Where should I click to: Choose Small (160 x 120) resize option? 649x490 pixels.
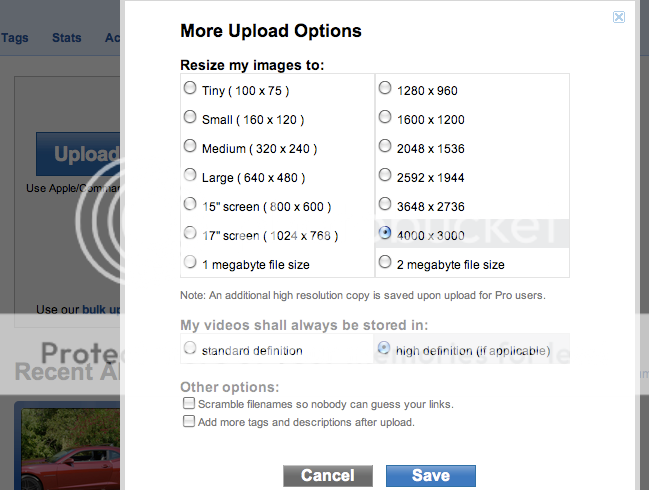[x=190, y=117]
